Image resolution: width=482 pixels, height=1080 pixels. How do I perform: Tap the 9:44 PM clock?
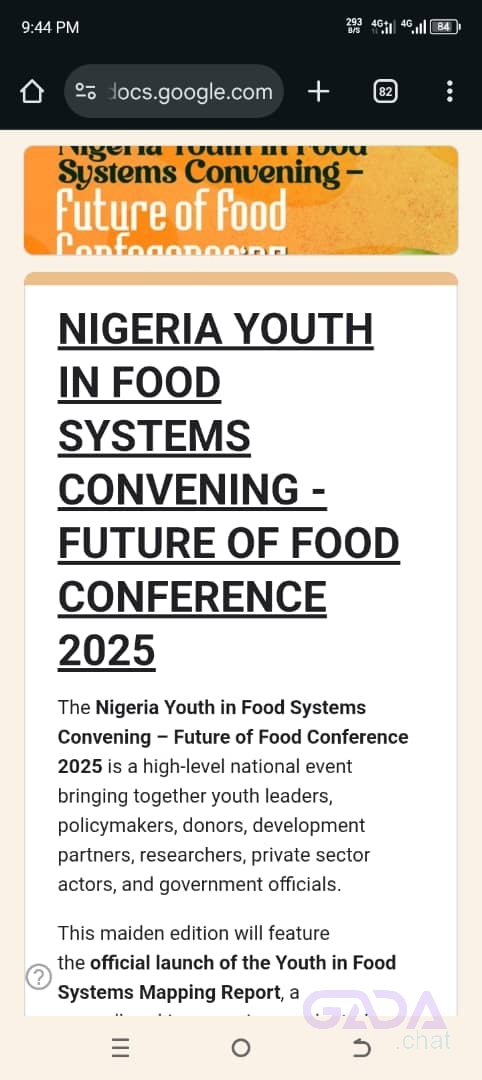[x=50, y=28]
